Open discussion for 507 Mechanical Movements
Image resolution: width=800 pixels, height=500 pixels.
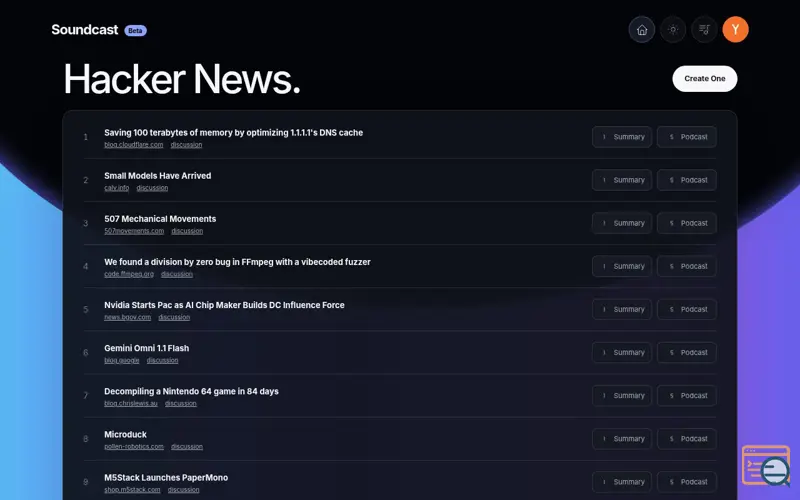[x=187, y=231]
